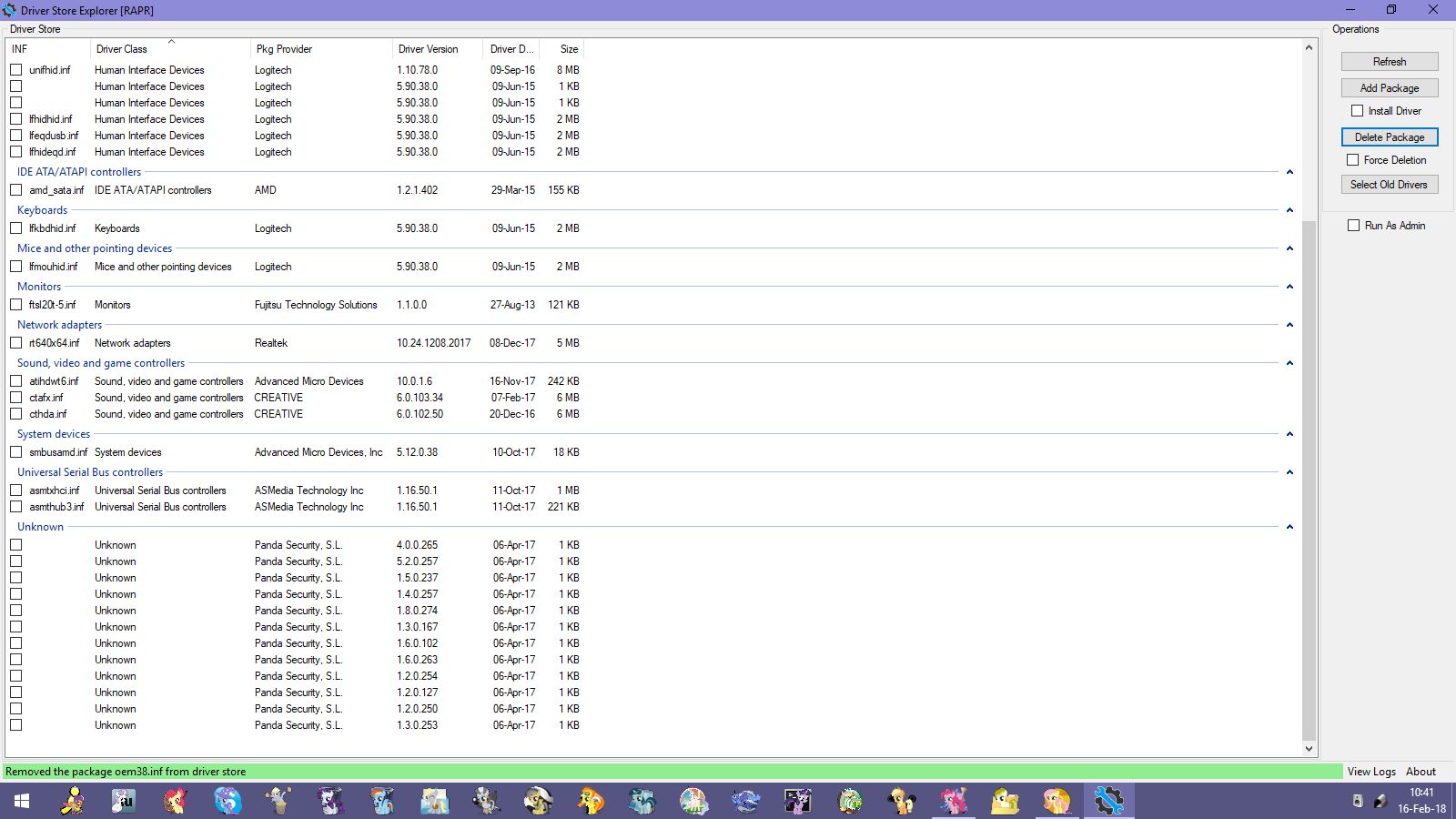Sort by the INF column header
Viewport: 1456px width, 819px height.
[48, 49]
